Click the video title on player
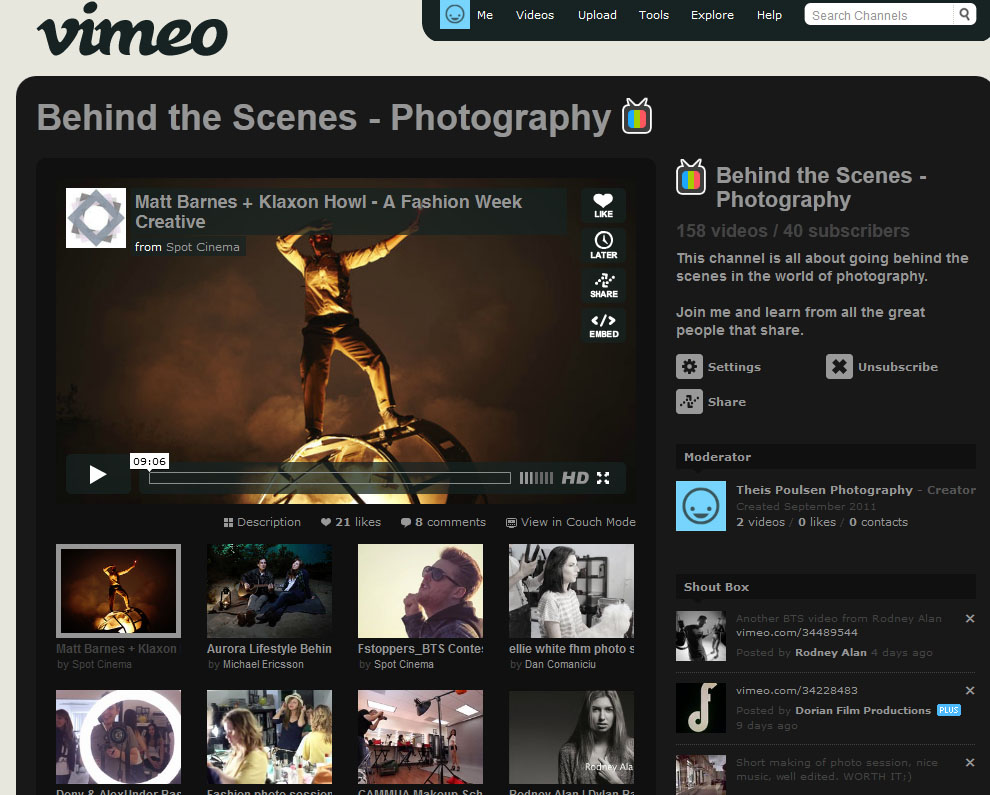 (x=328, y=212)
